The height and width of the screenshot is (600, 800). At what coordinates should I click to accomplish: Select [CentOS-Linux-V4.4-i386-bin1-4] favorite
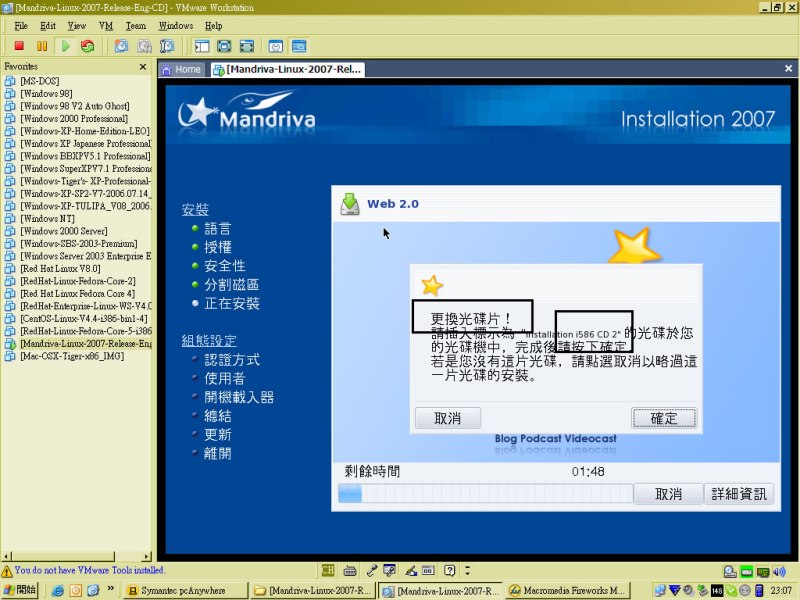(84, 318)
